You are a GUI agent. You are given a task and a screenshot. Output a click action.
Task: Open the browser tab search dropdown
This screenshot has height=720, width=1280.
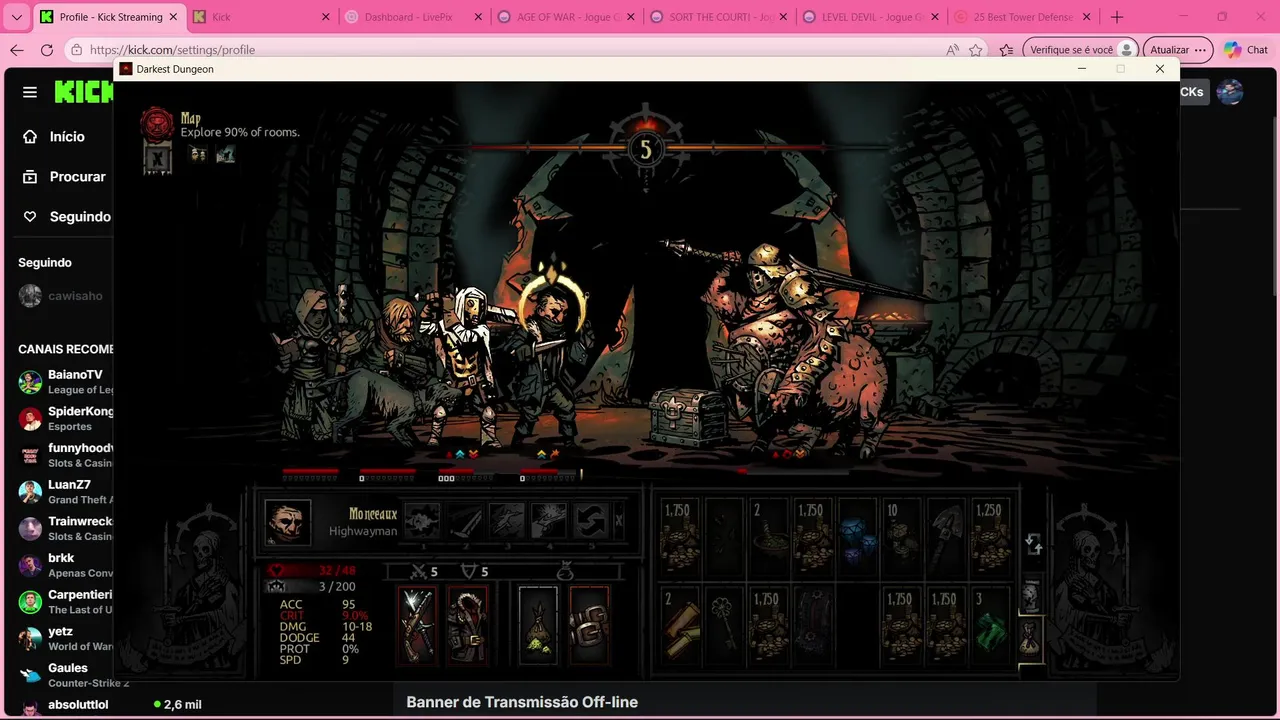click(x=16, y=17)
